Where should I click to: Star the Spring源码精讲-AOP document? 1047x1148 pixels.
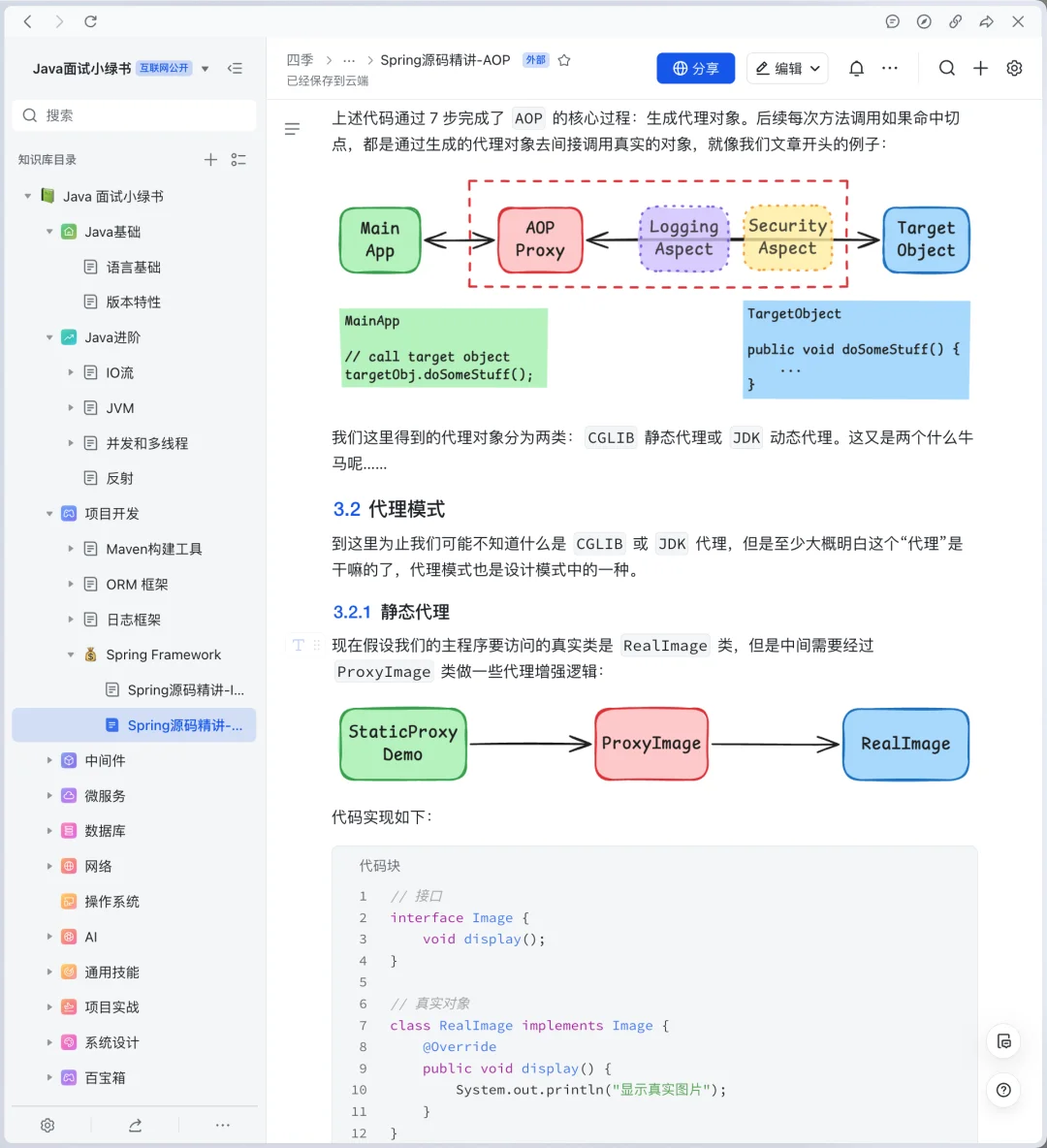[x=564, y=59]
